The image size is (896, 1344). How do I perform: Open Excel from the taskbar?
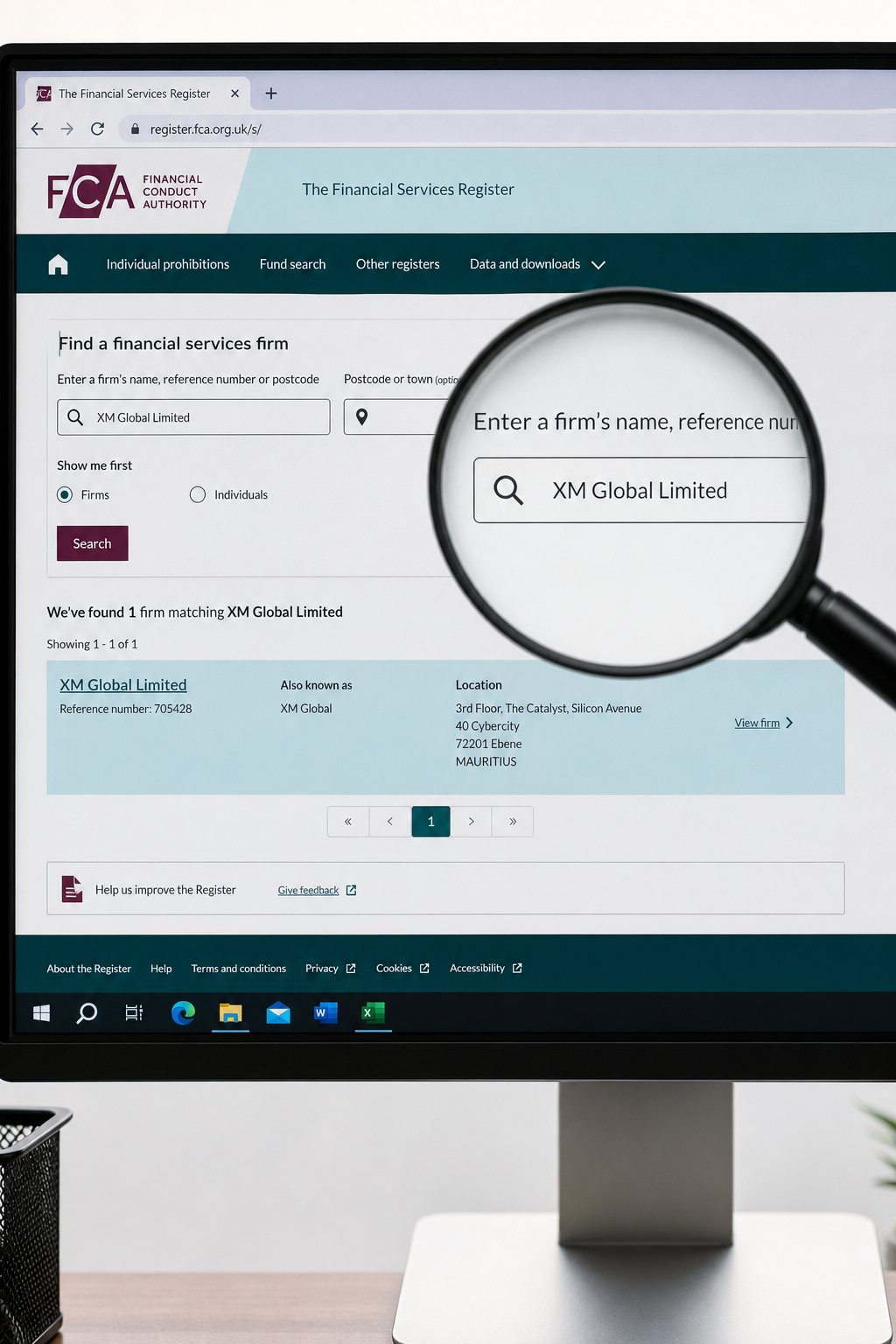(x=373, y=1013)
